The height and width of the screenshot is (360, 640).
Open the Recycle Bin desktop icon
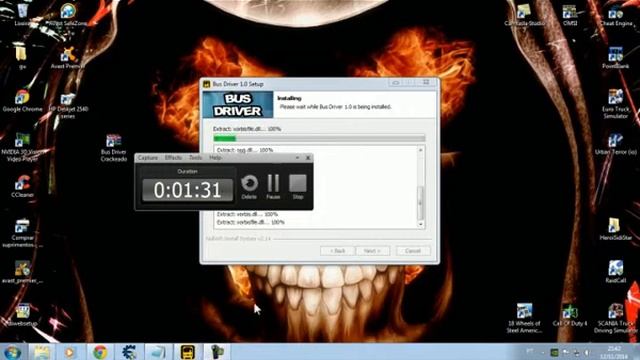22,15
